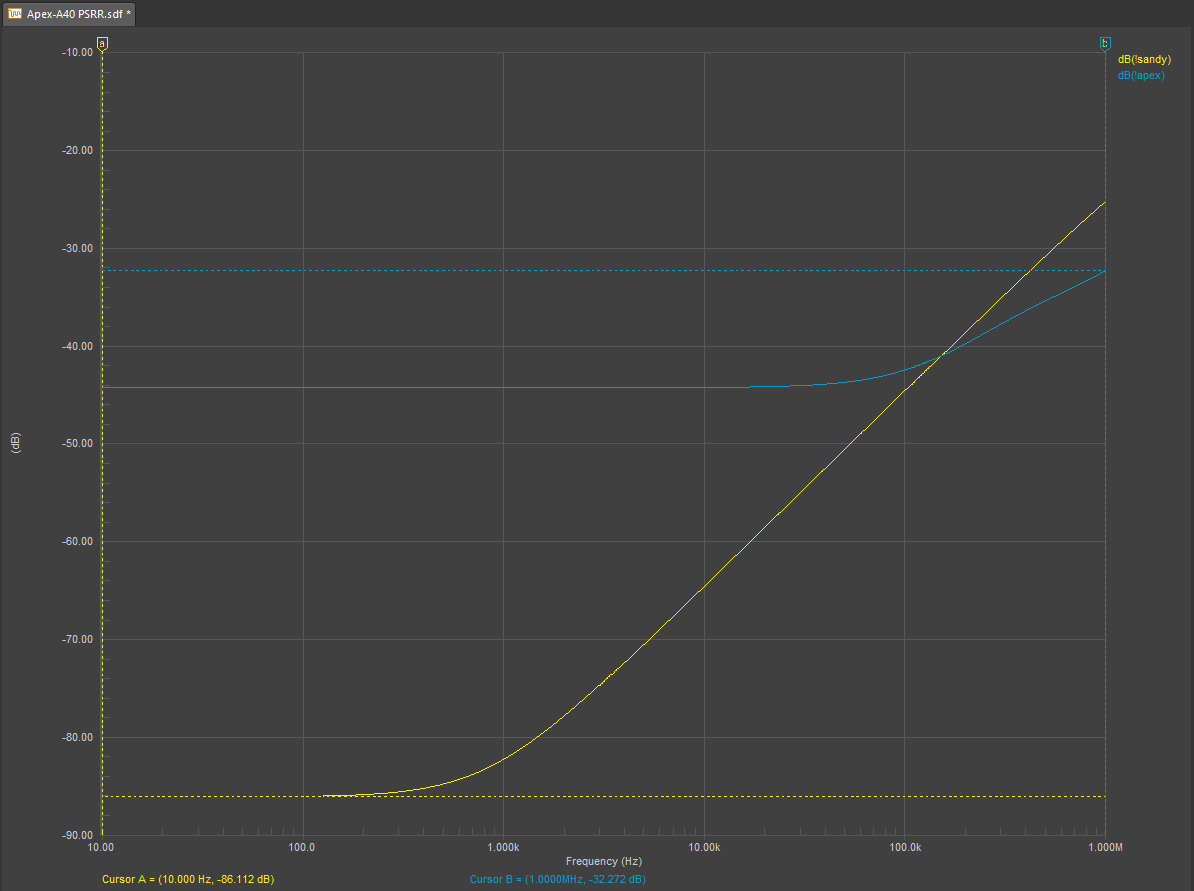
Task: Click the 10.00 frequency axis tick label
Action: point(101,848)
